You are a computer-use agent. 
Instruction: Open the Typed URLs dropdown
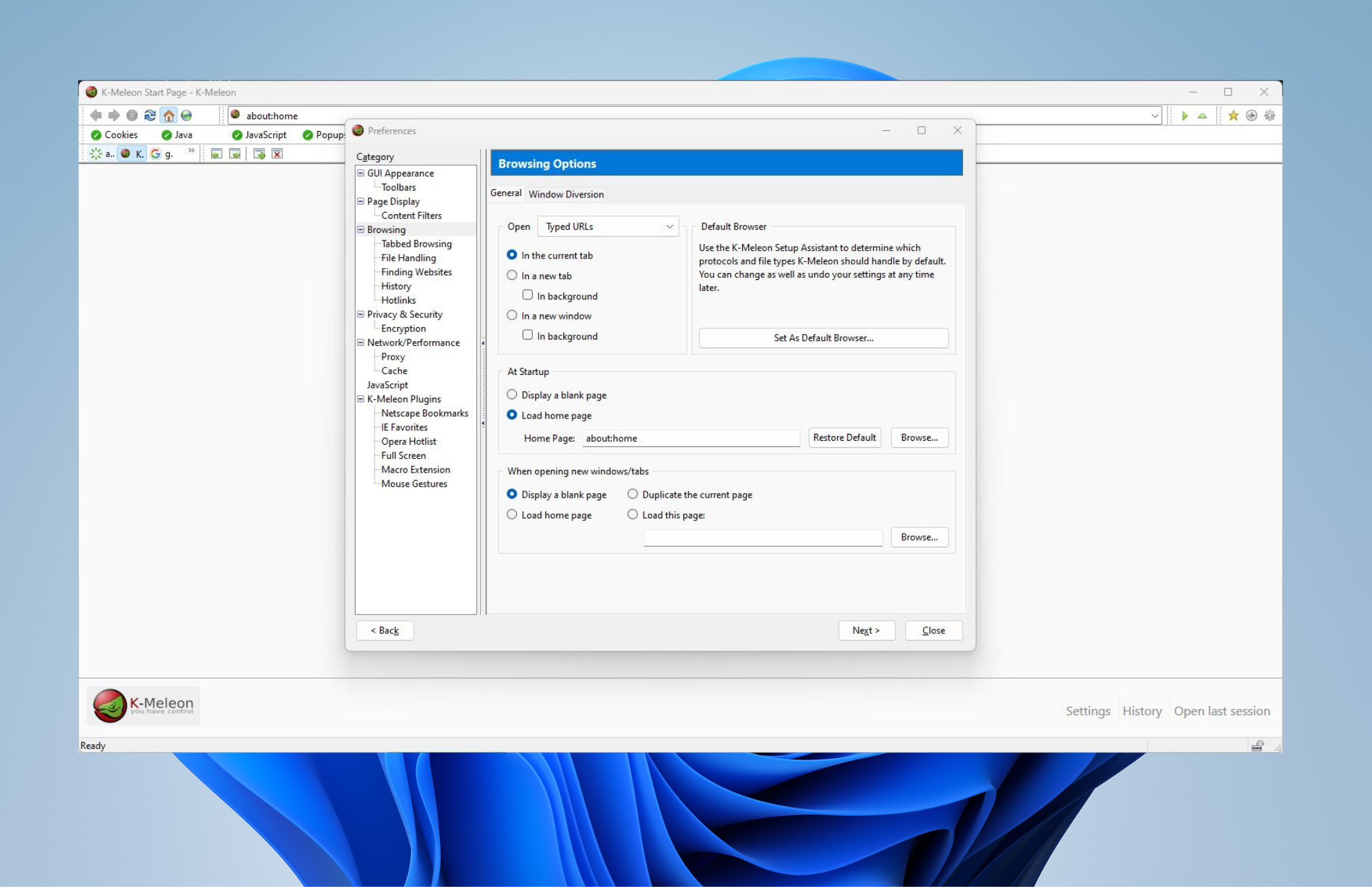pyautogui.click(x=608, y=227)
